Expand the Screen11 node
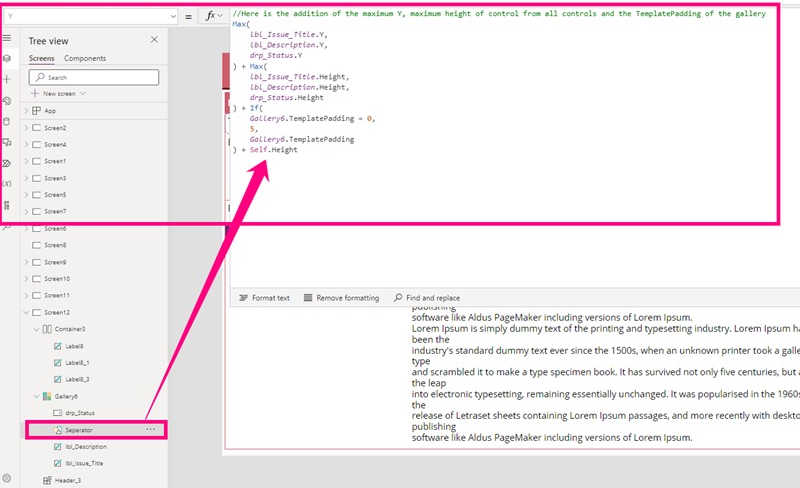This screenshot has height=488, width=800. [26, 295]
